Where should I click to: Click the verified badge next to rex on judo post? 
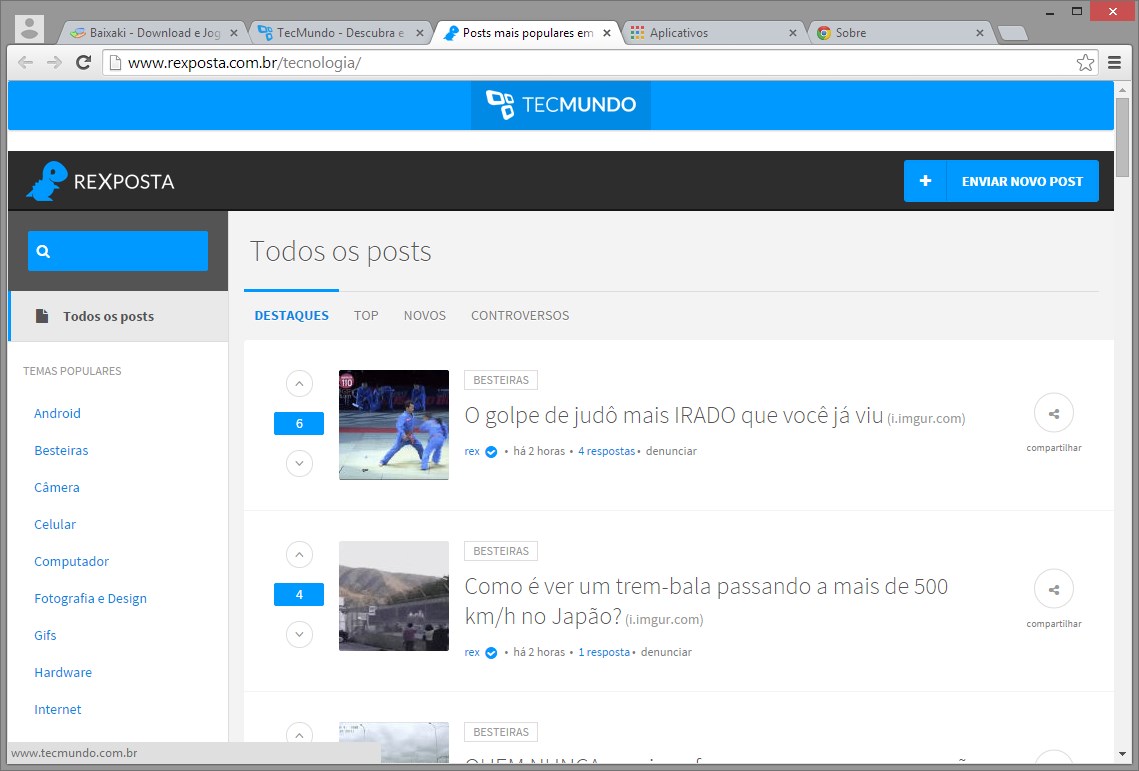pyautogui.click(x=491, y=452)
